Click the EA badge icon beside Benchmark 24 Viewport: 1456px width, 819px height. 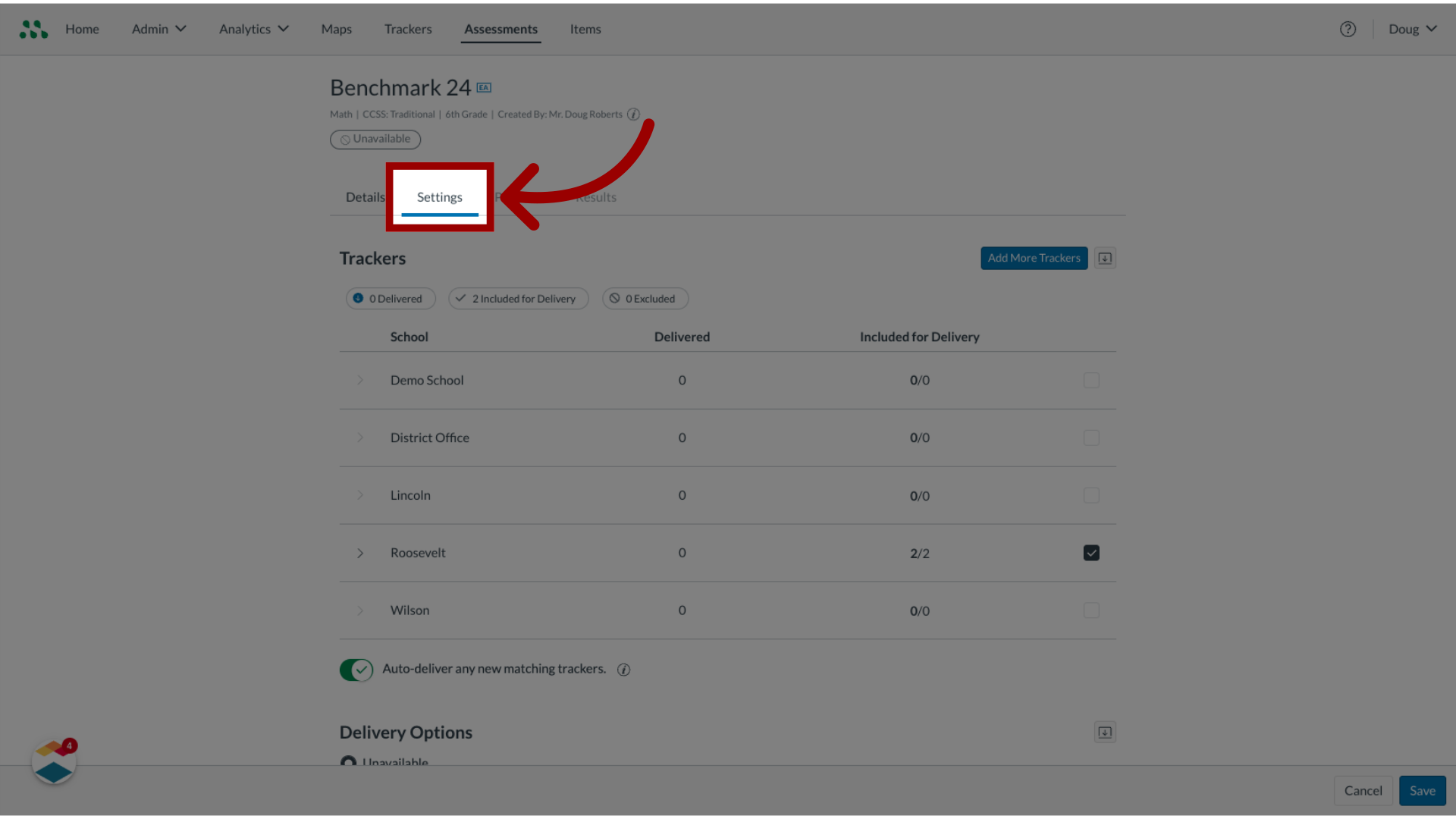(484, 88)
